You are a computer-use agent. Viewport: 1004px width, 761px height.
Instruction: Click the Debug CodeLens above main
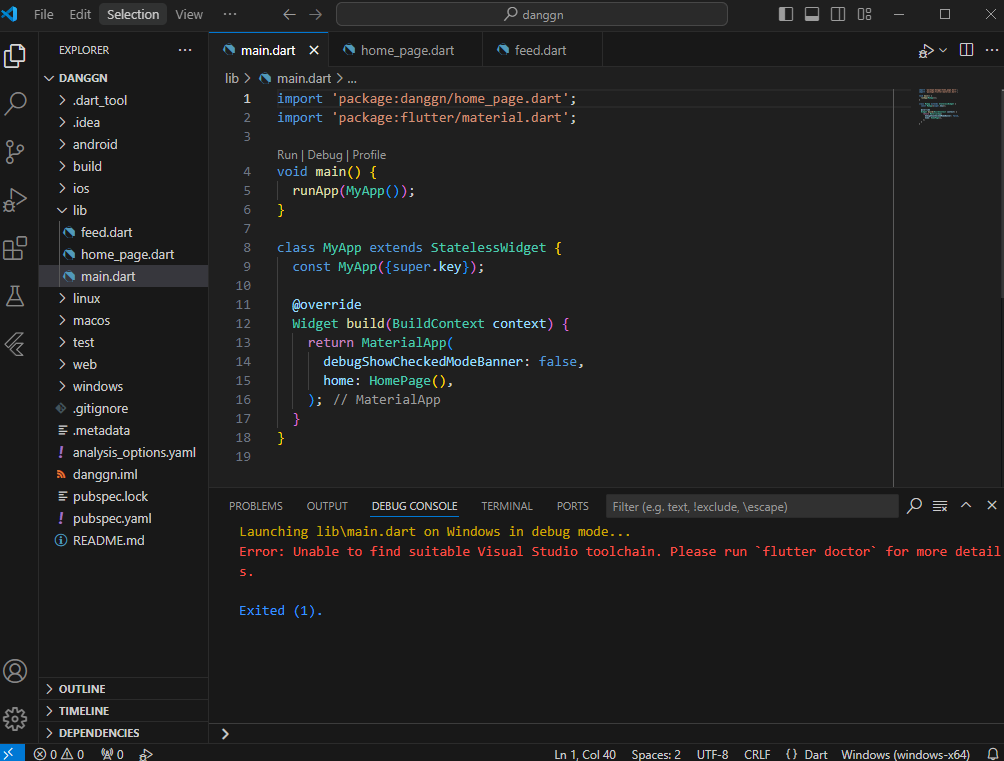pyautogui.click(x=325, y=155)
